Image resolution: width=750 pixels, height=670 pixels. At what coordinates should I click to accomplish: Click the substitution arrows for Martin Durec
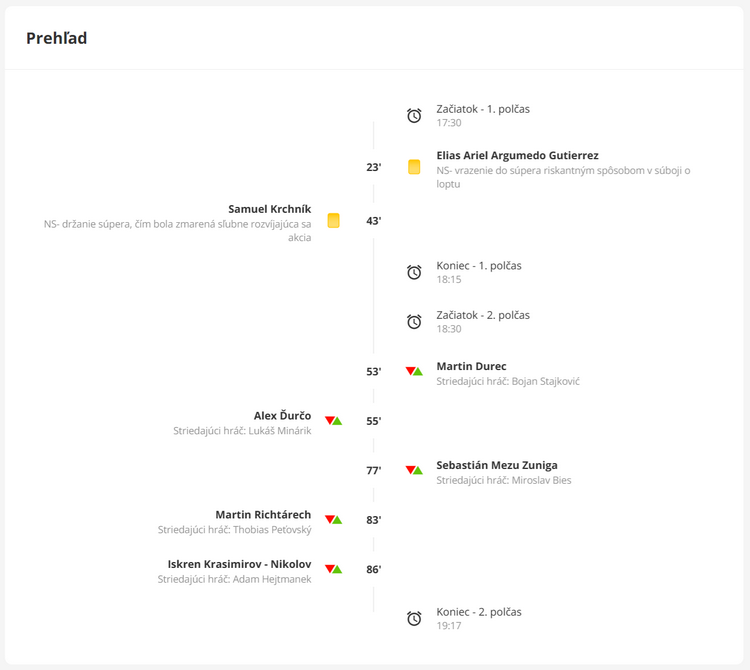point(414,371)
